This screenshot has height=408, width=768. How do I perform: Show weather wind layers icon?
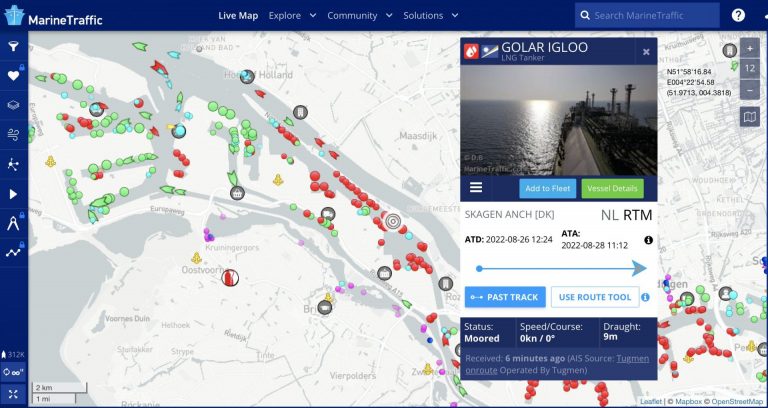[13, 134]
